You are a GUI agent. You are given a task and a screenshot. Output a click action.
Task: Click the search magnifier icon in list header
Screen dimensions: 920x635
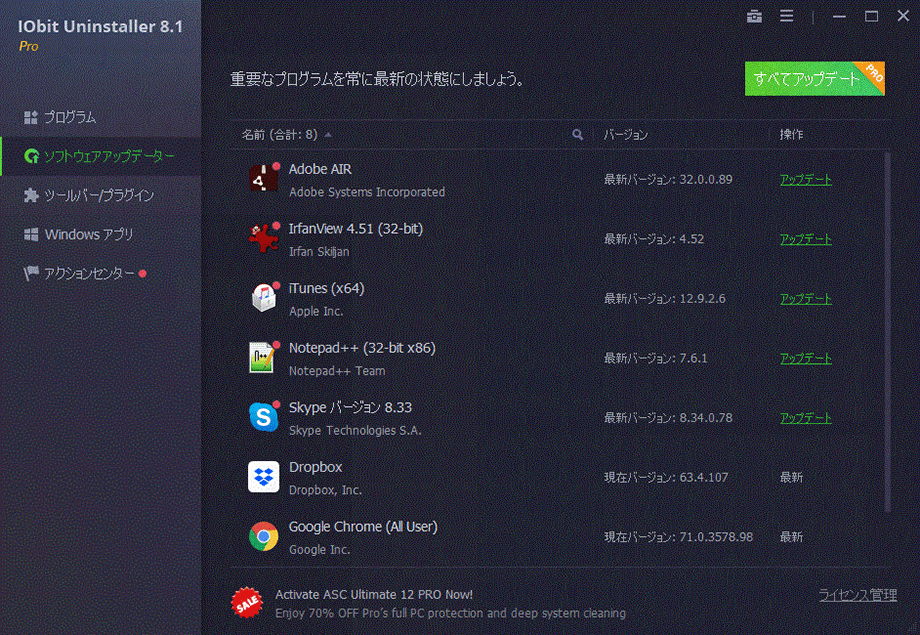577,135
